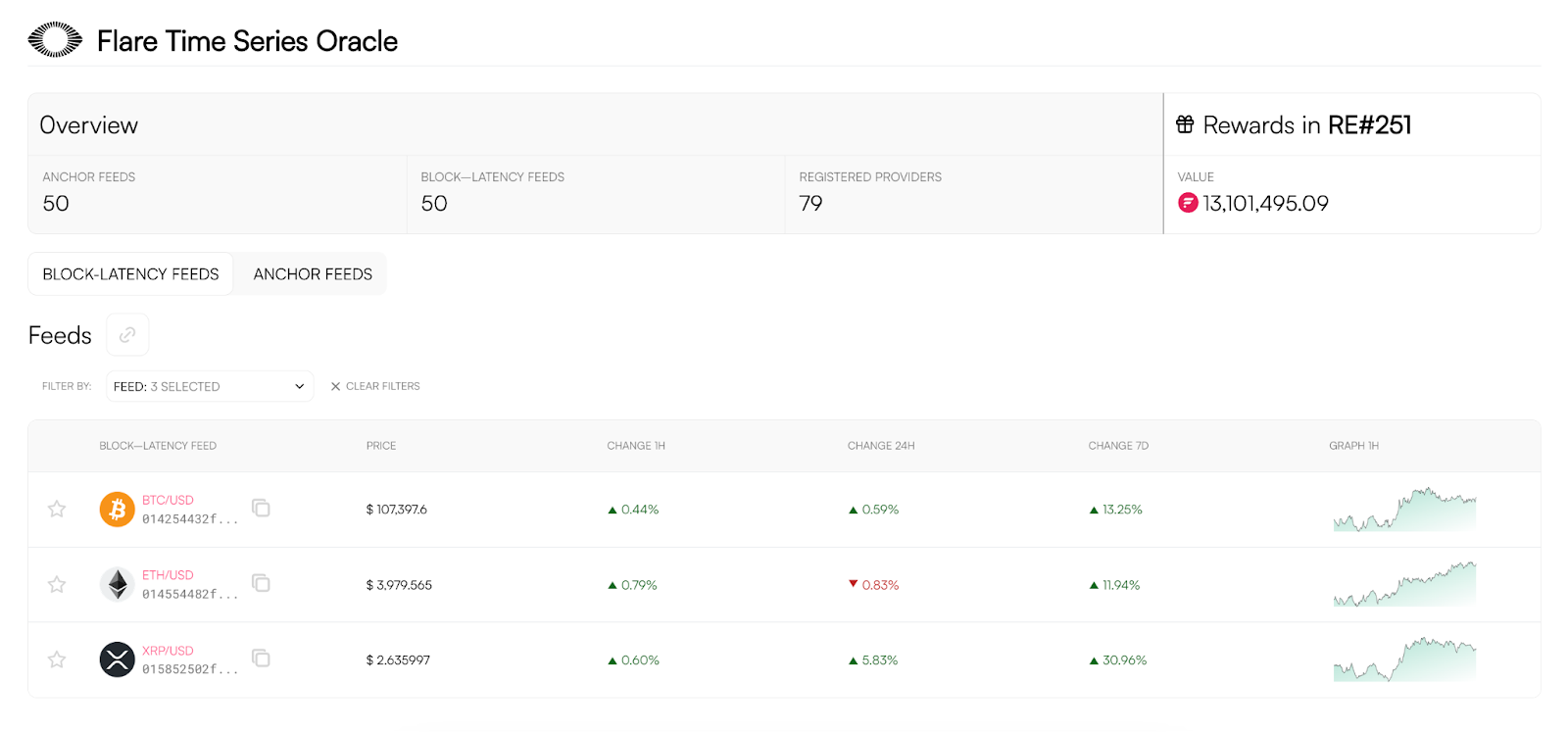
Task: Click the Rewards in RE#251 heading
Action: [1306, 124]
